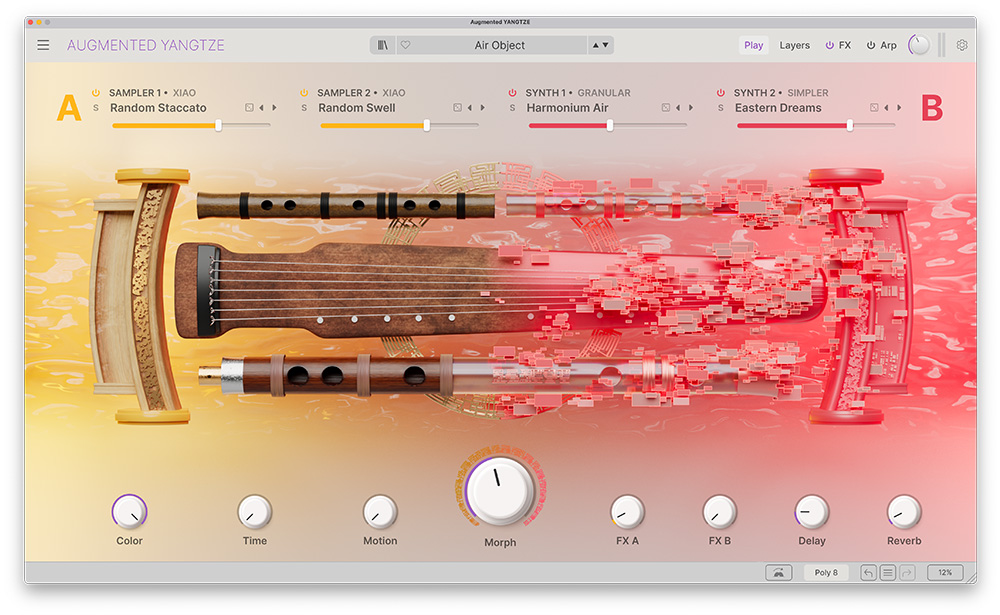
Task: Open the hamburger main menu
Action: click(43, 45)
